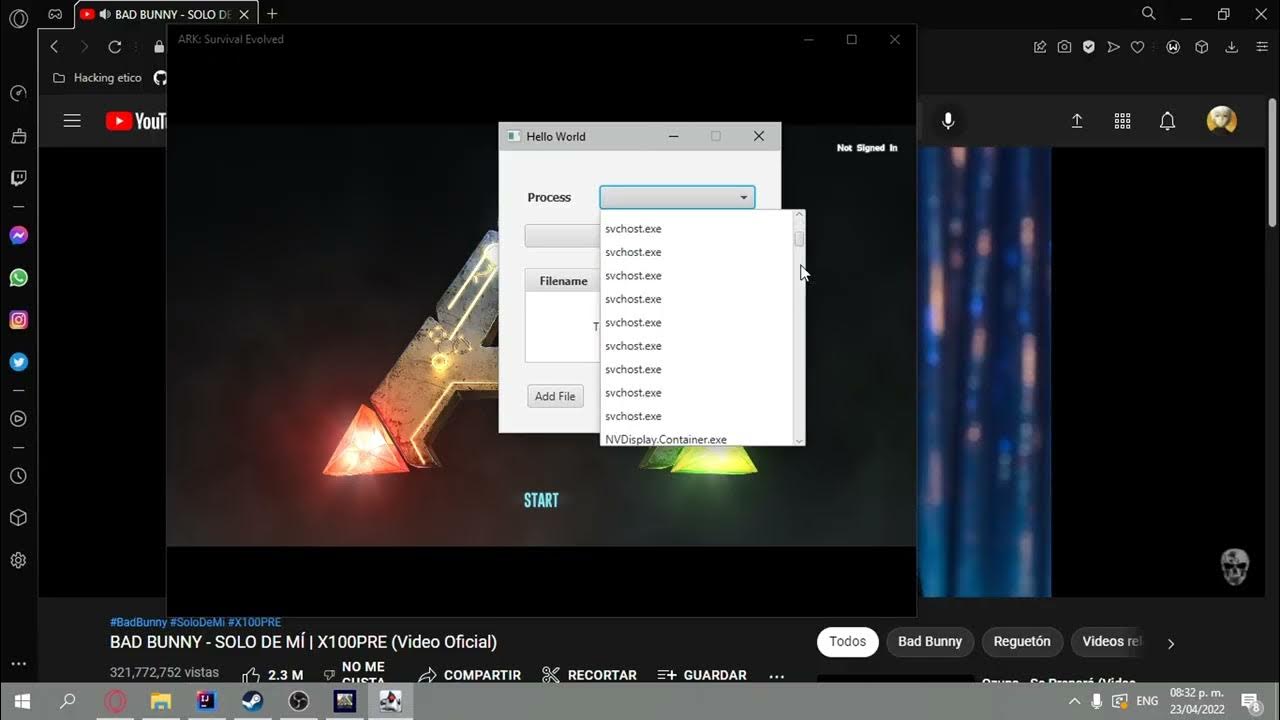This screenshot has height=720, width=1280.
Task: Show more filter chips with right chevron
Action: (x=1171, y=643)
